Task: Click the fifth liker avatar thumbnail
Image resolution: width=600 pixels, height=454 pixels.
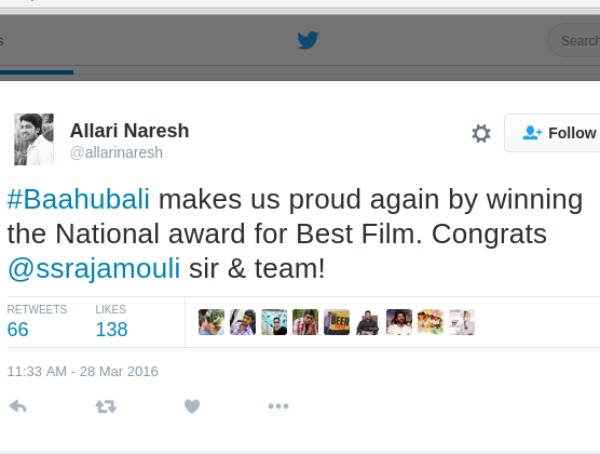Action: click(x=336, y=322)
